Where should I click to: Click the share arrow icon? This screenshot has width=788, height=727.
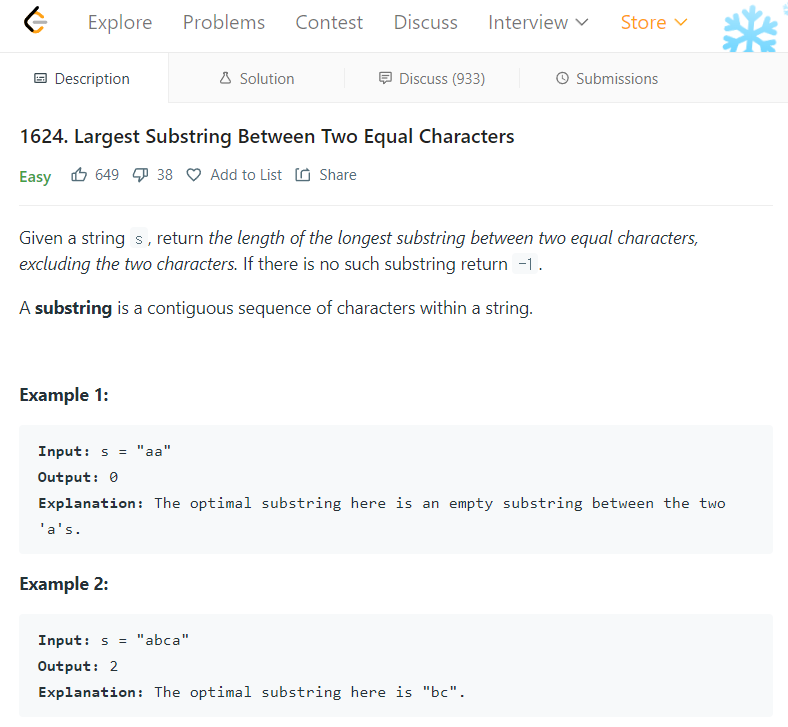point(303,175)
